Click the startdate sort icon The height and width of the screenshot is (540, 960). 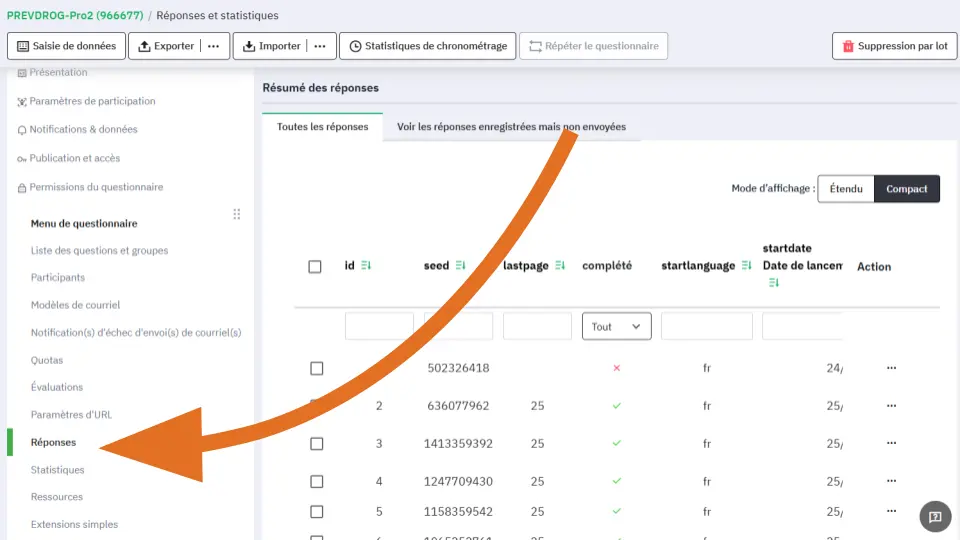tap(773, 283)
